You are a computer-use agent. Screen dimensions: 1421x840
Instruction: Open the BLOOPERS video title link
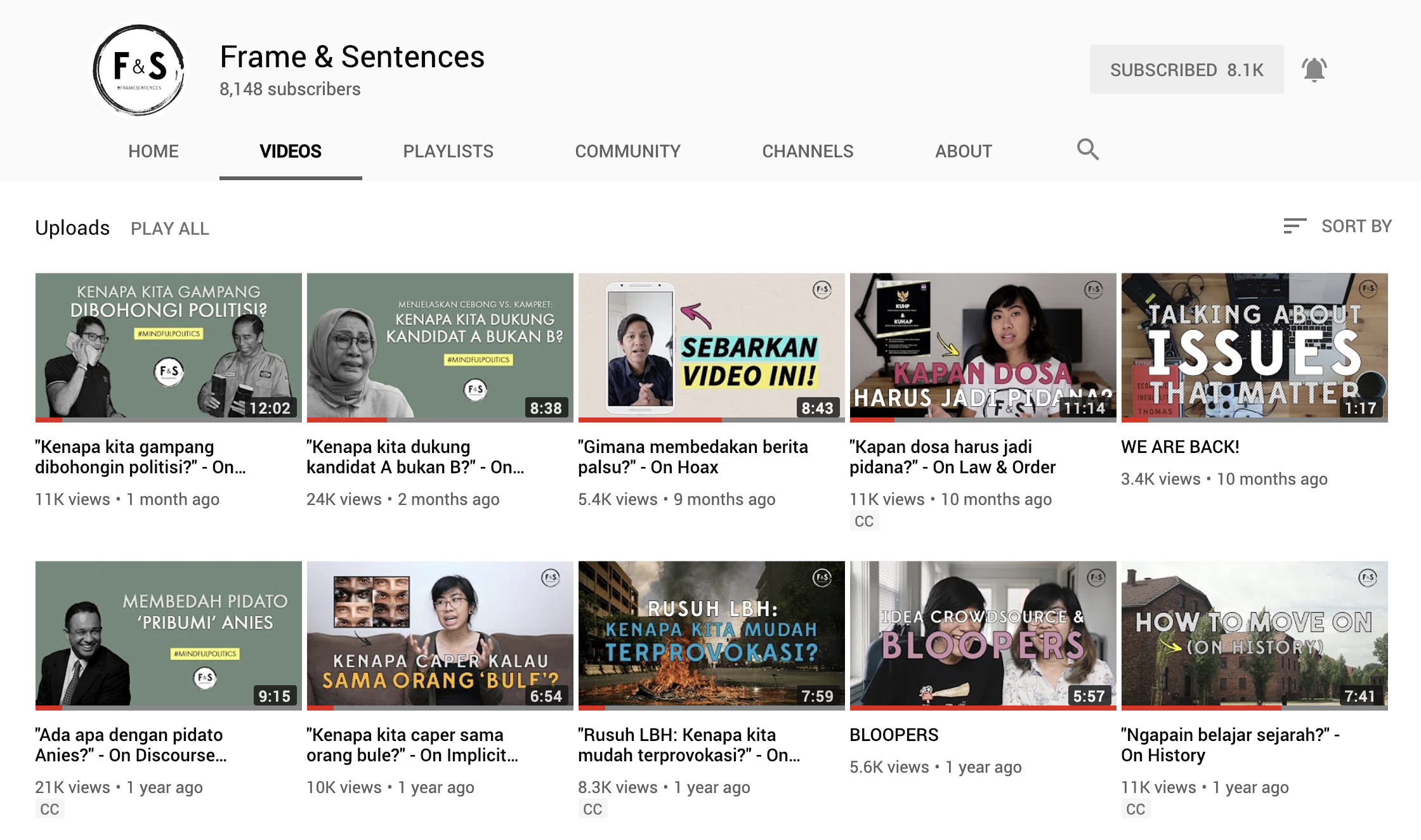[893, 735]
